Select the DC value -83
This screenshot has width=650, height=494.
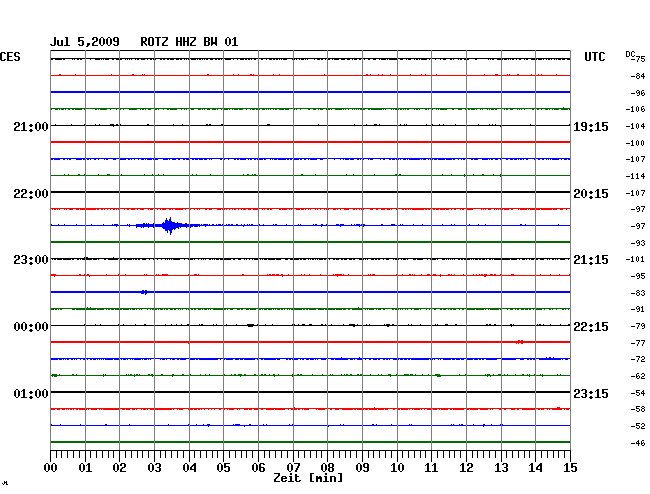click(x=638, y=293)
